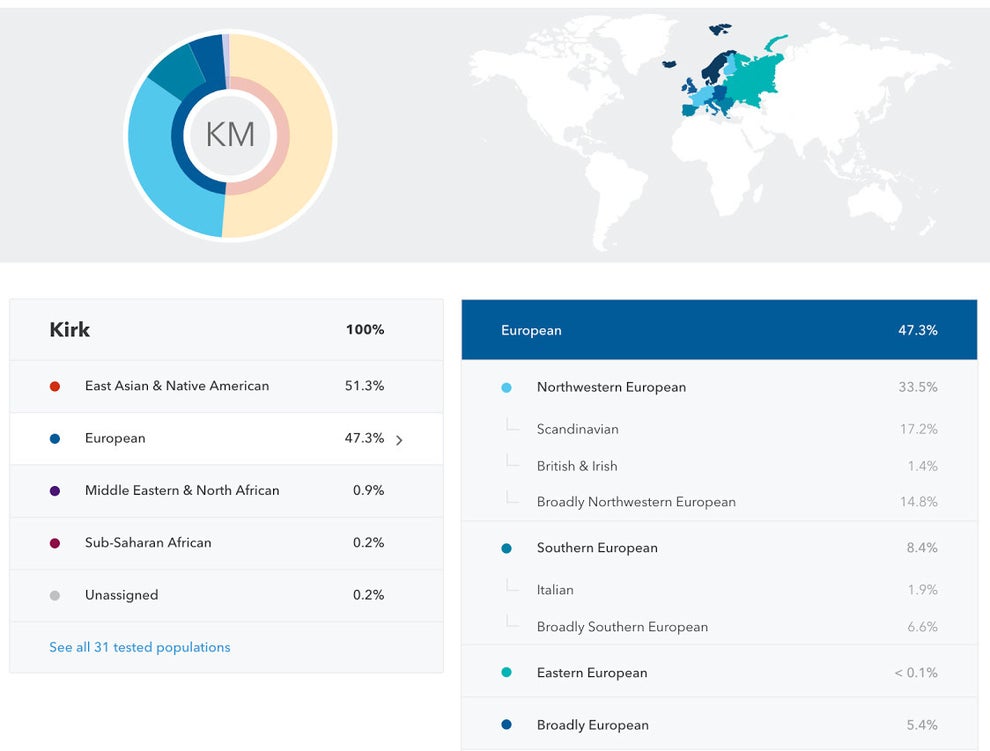Select the Sub-Saharan African row

tap(226, 543)
